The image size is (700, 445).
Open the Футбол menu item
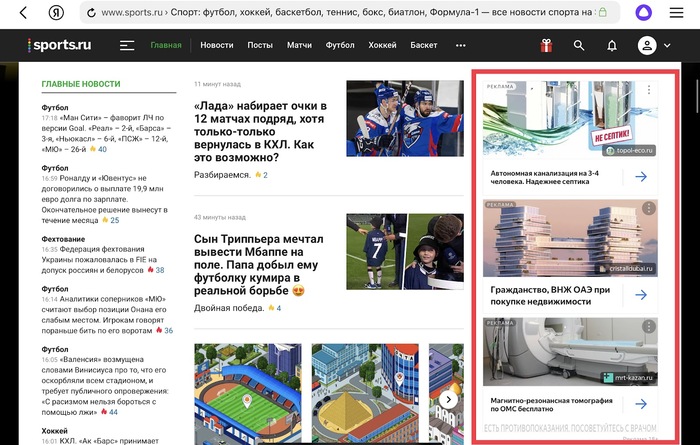340,45
